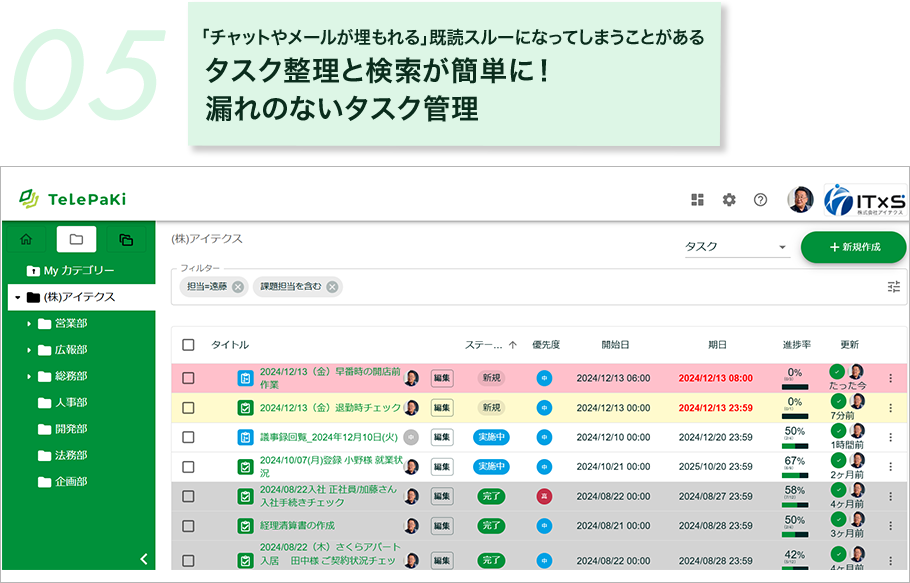Open the home view icon in the sidebar
Image resolution: width=910 pixels, height=583 pixels.
(26, 239)
